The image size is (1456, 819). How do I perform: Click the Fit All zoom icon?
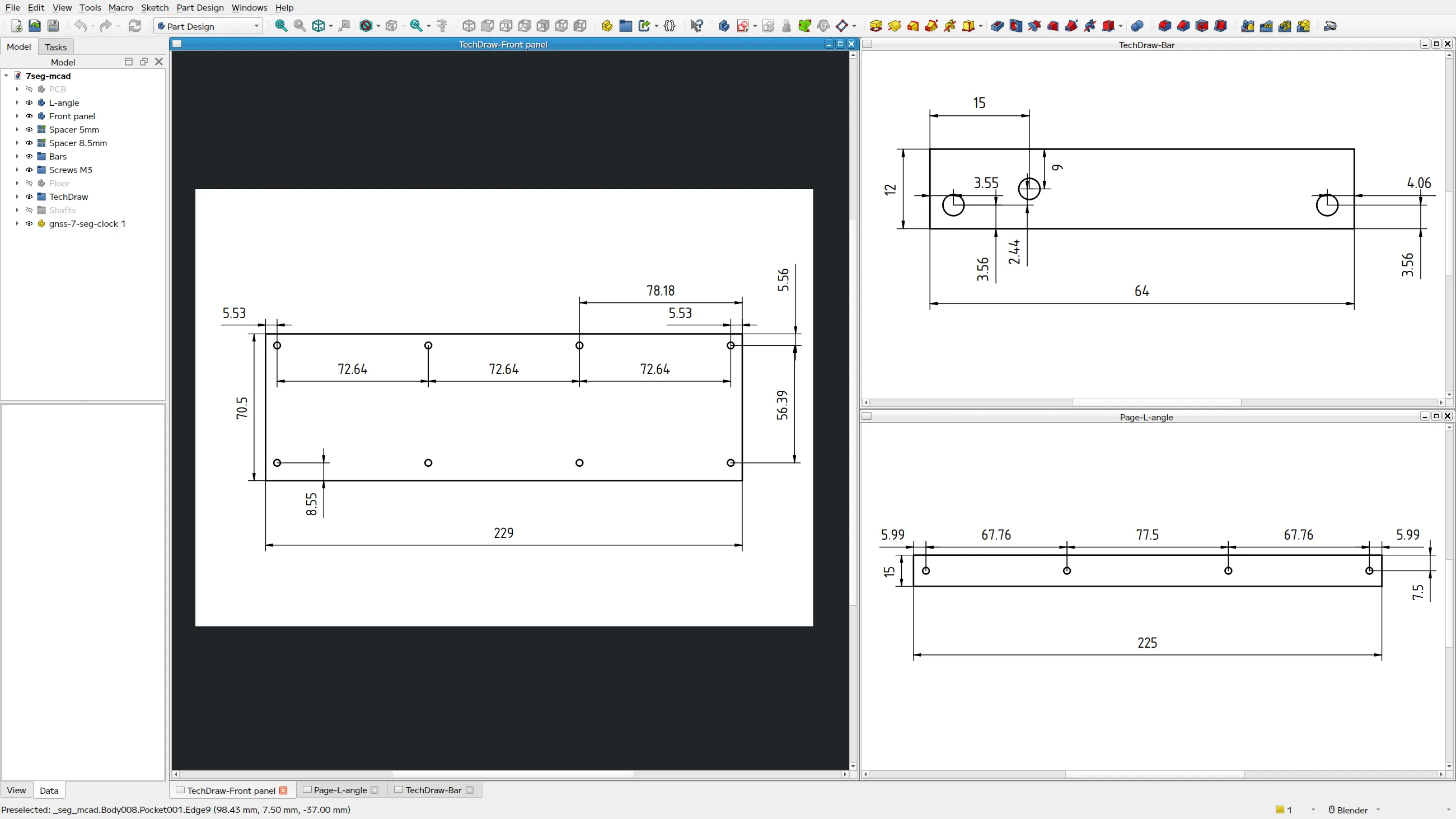pyautogui.click(x=281, y=26)
